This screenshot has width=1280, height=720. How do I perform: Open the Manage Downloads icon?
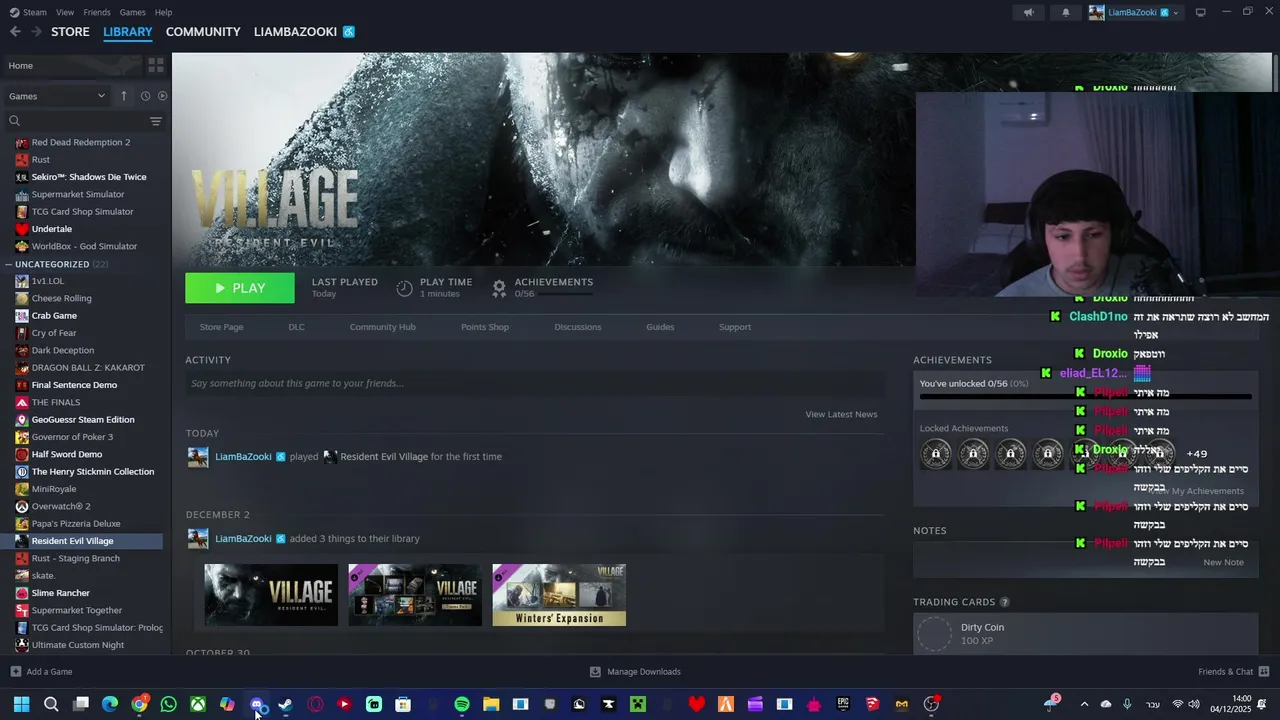pos(595,672)
